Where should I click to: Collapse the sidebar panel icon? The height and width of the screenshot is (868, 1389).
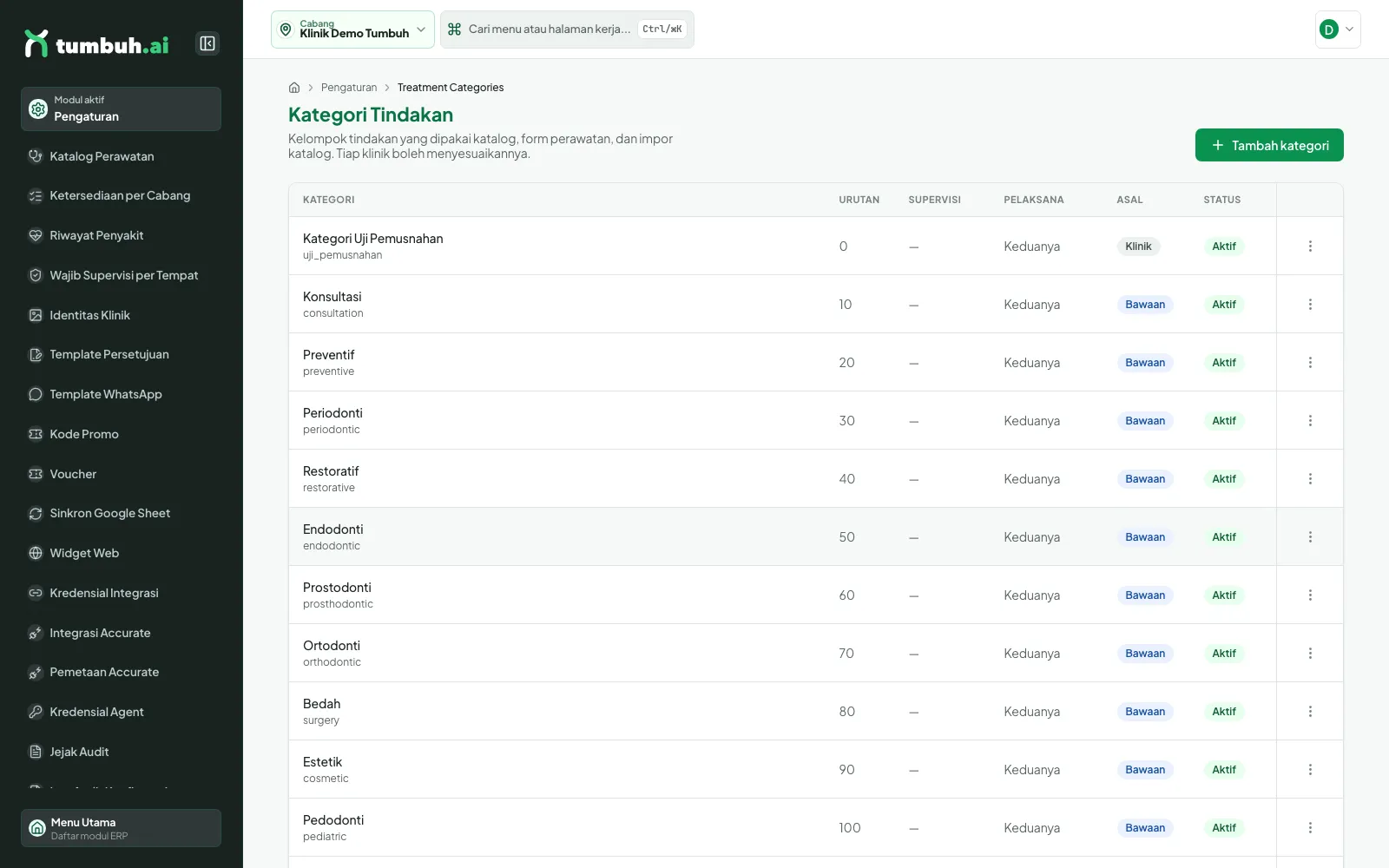pos(207,43)
